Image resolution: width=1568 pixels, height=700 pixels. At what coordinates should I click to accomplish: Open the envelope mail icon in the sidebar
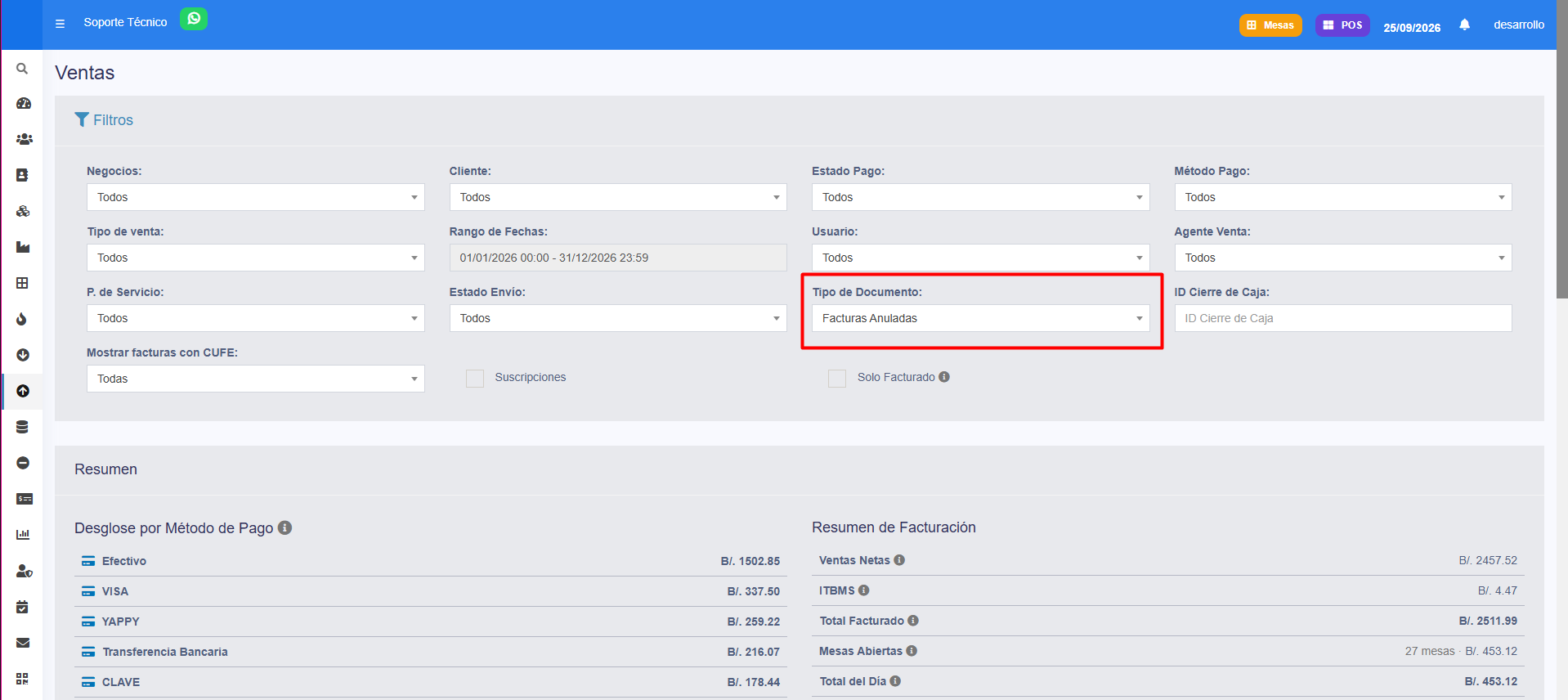[23, 643]
